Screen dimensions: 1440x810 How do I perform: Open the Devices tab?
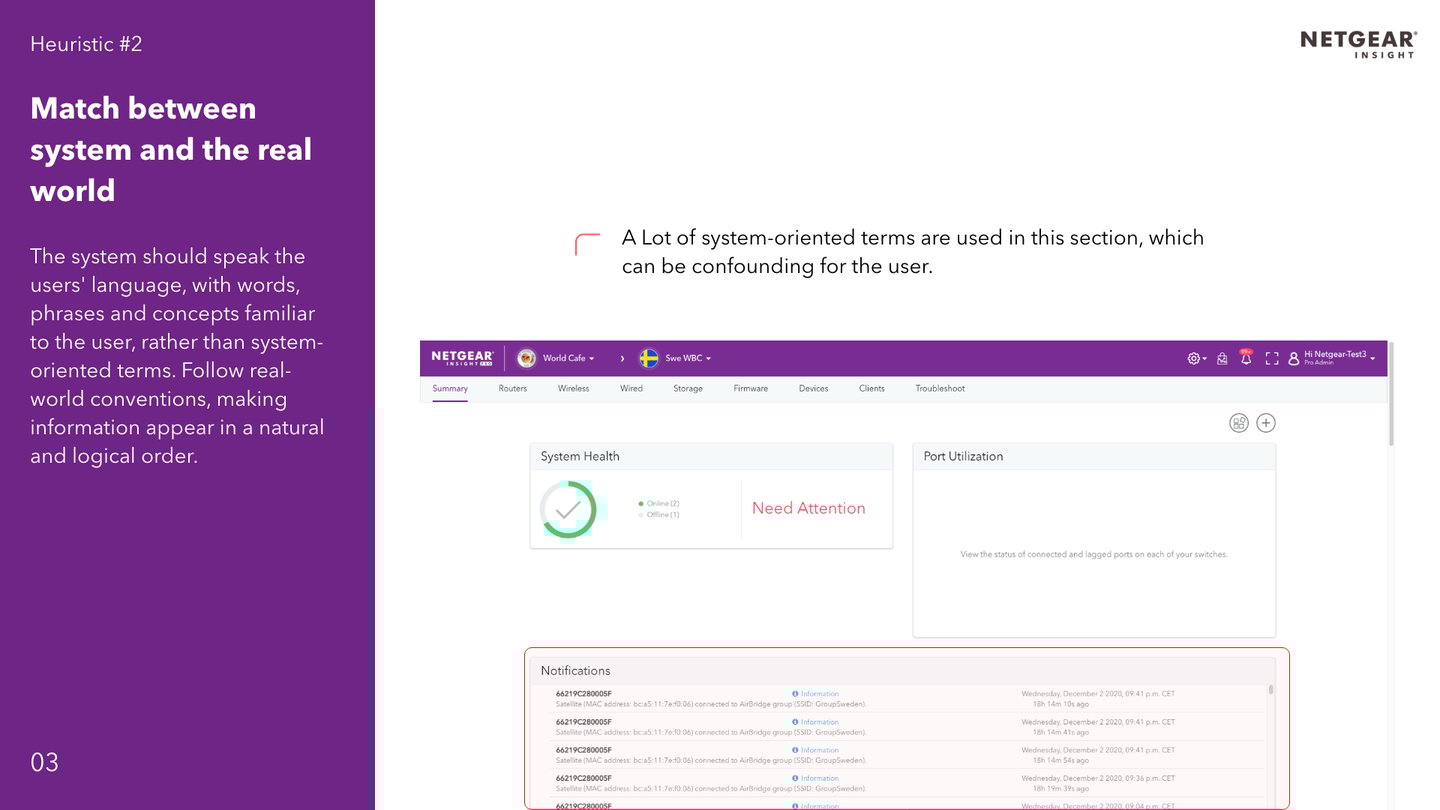[x=814, y=388]
